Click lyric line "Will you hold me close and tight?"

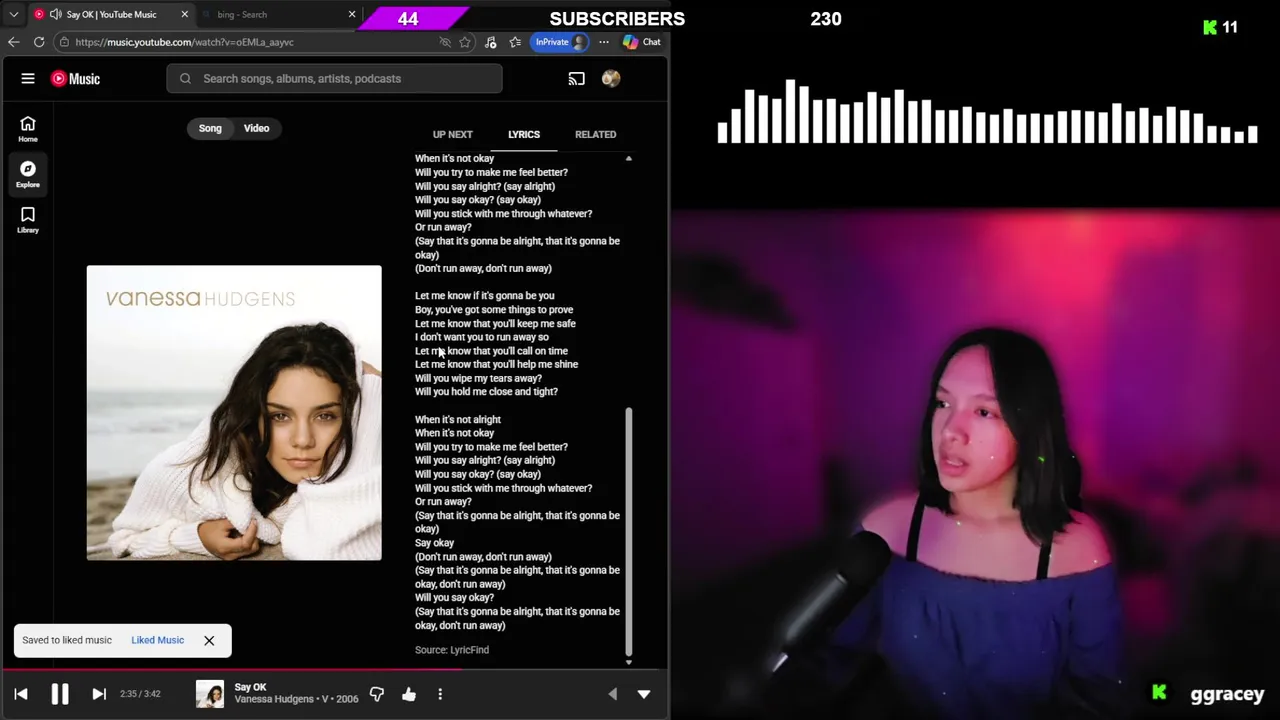(x=486, y=392)
